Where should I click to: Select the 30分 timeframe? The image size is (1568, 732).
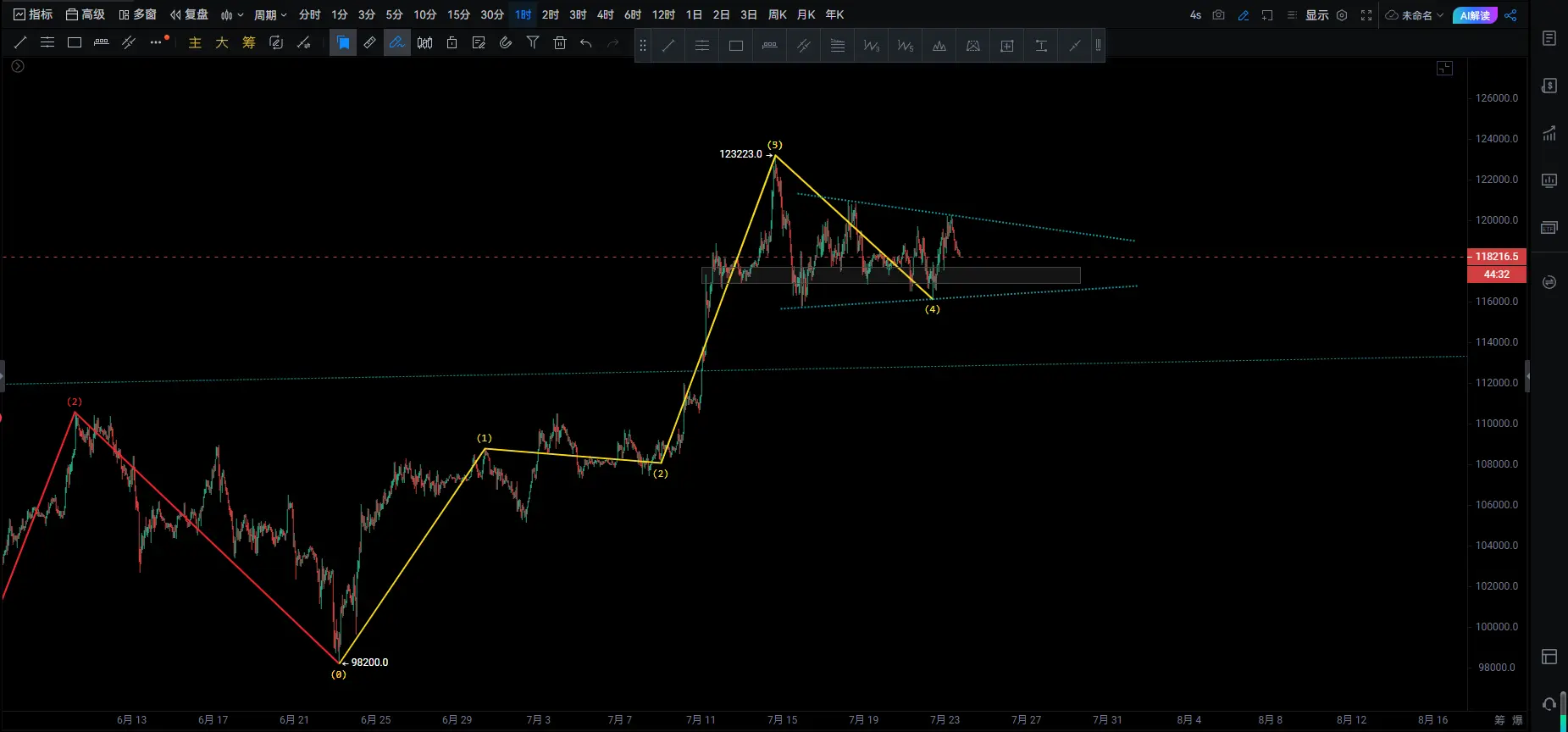point(492,14)
